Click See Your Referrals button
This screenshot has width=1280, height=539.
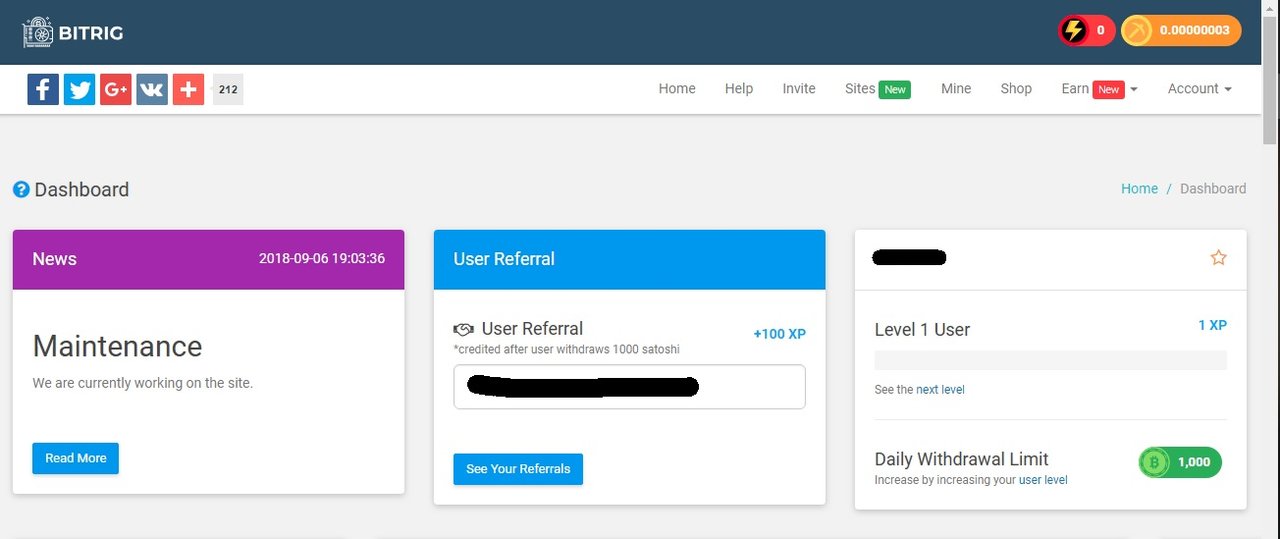[518, 469]
